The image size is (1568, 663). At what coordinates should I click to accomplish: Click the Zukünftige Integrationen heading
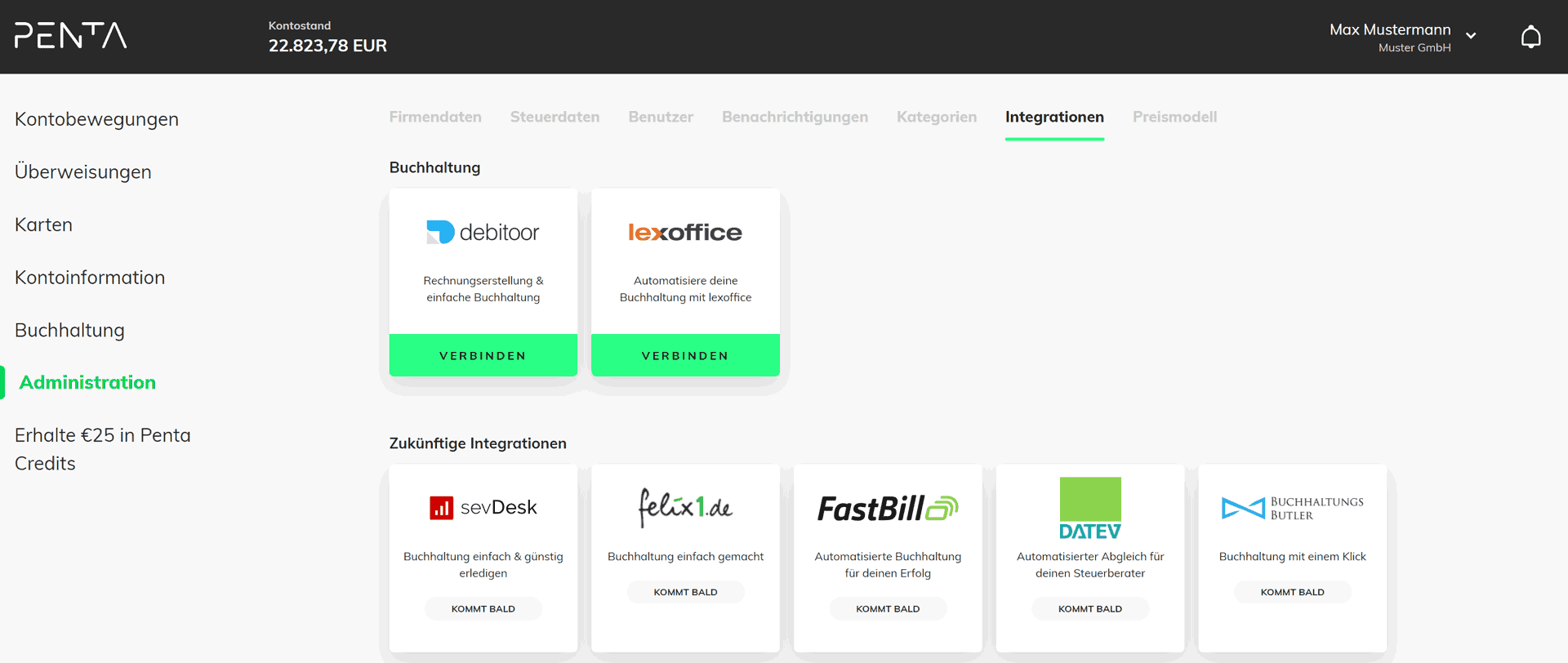click(478, 443)
